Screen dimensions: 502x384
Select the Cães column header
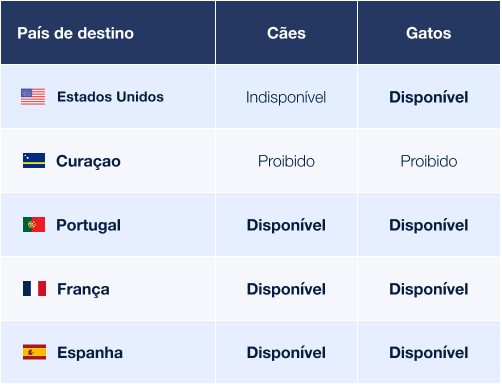(x=286, y=33)
